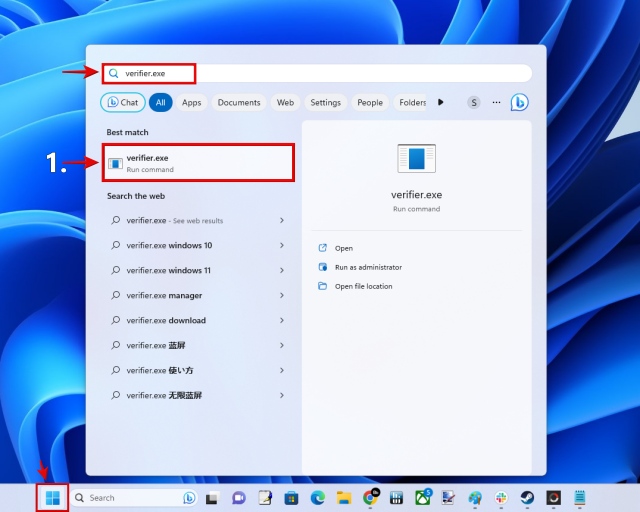640x512 pixels.
Task: Open the Xbox app in the taskbar
Action: 423,498
